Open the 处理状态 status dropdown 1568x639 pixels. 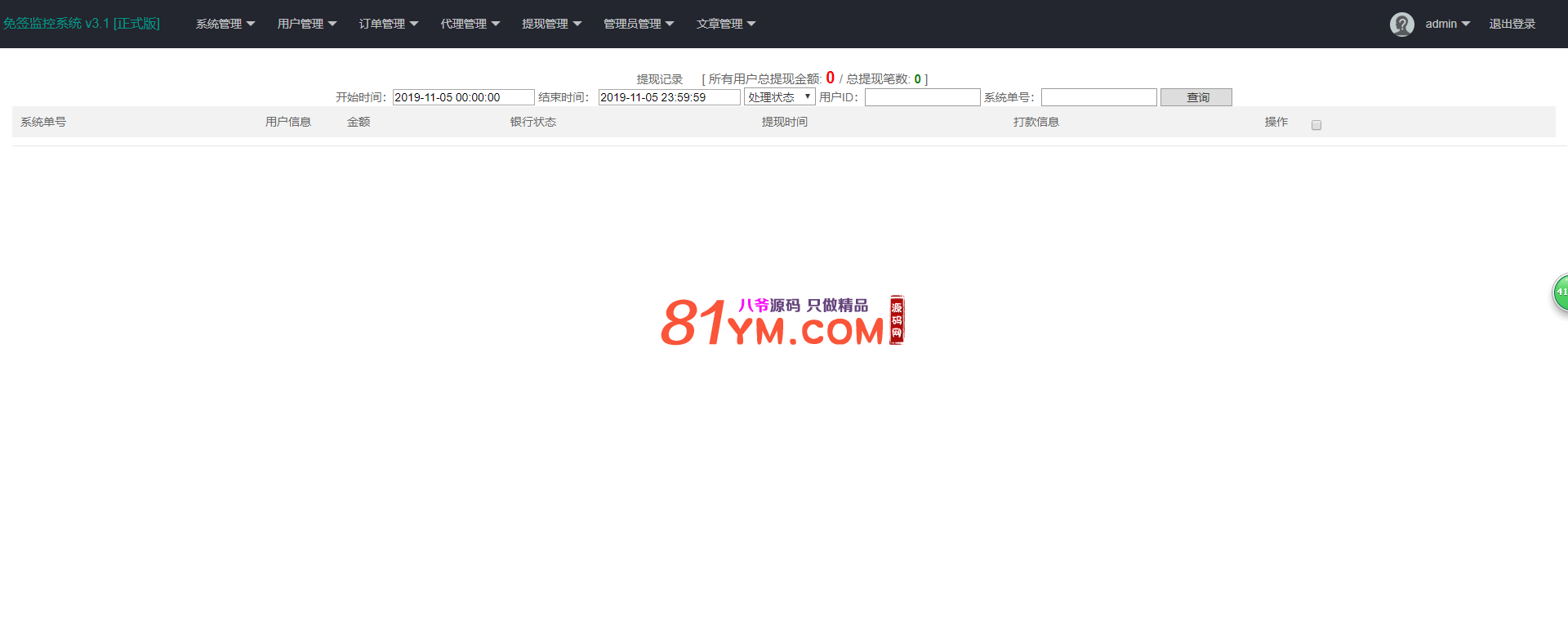click(x=780, y=97)
